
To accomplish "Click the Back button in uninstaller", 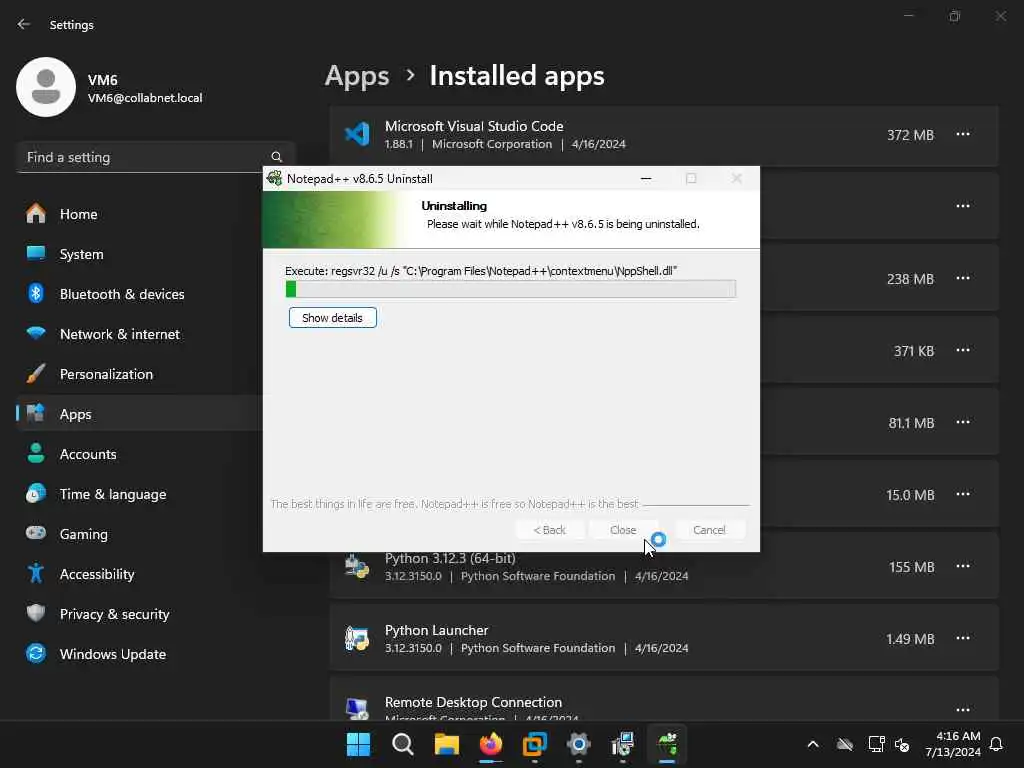I will pyautogui.click(x=550, y=530).
